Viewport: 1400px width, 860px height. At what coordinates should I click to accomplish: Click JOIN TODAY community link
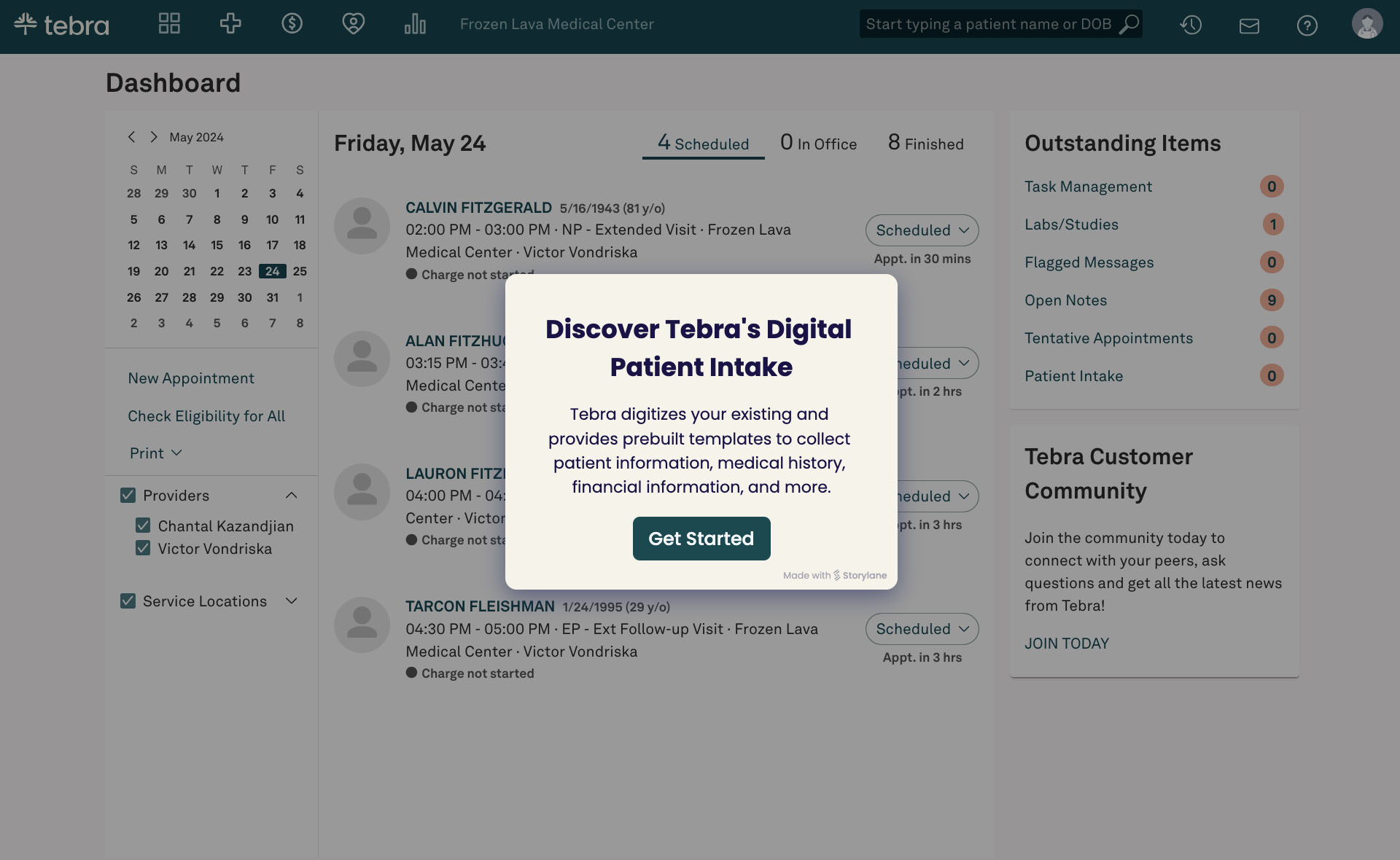[x=1067, y=644]
